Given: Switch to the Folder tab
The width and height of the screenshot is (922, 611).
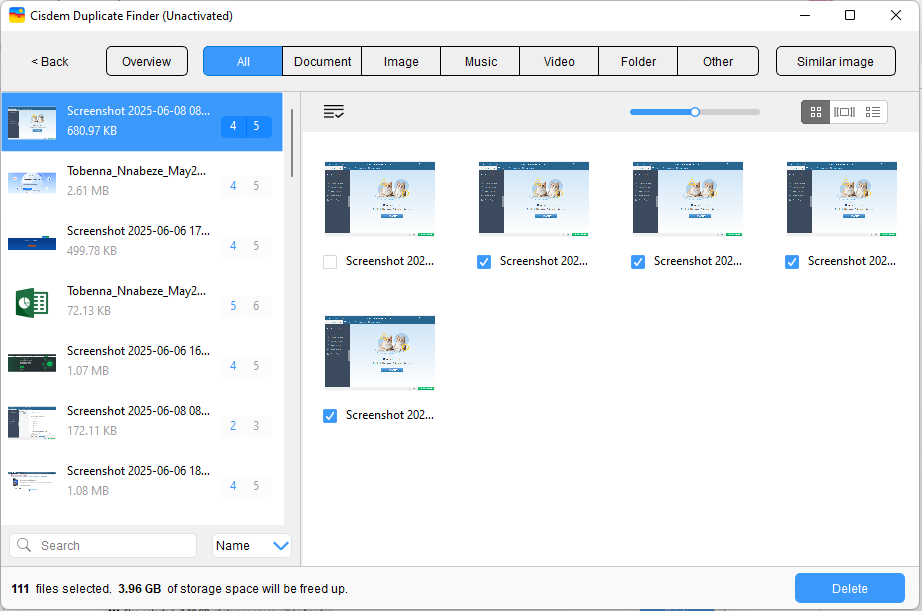Looking at the screenshot, I should point(638,61).
